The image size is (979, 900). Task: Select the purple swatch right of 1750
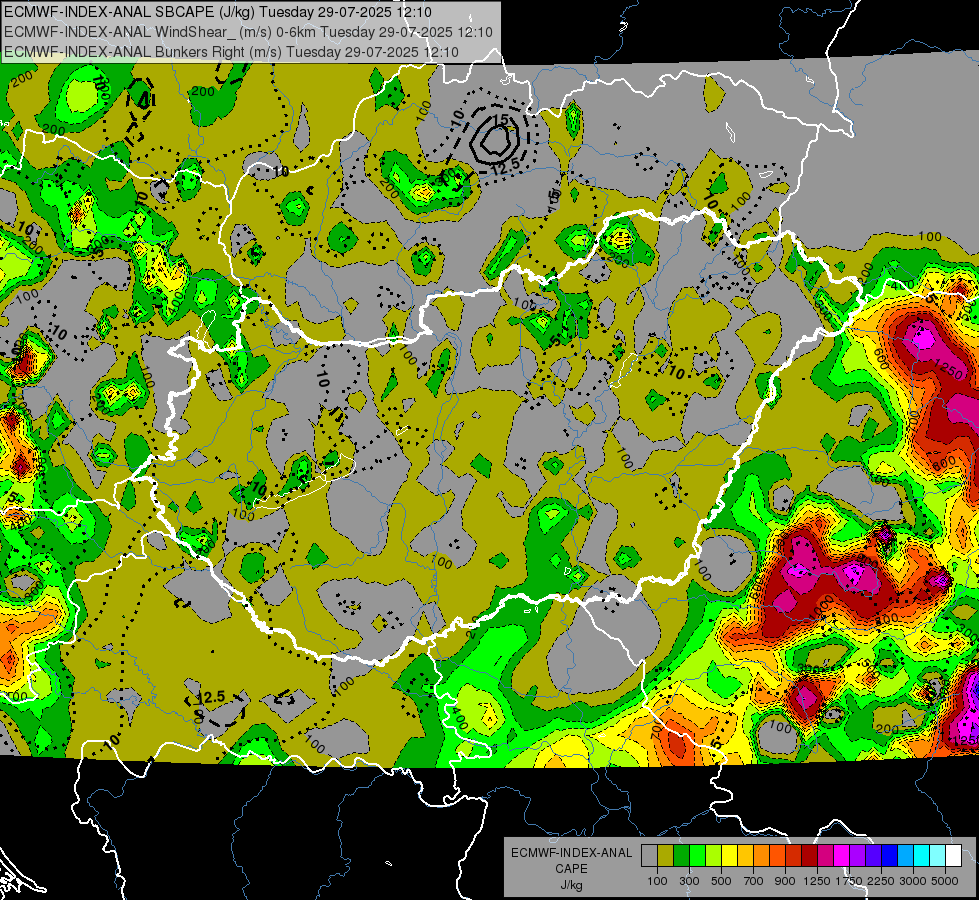tap(858, 855)
